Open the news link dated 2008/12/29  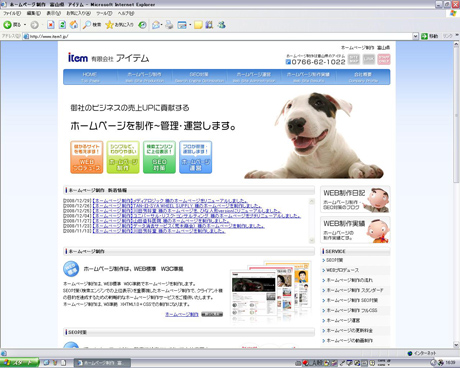170,201
